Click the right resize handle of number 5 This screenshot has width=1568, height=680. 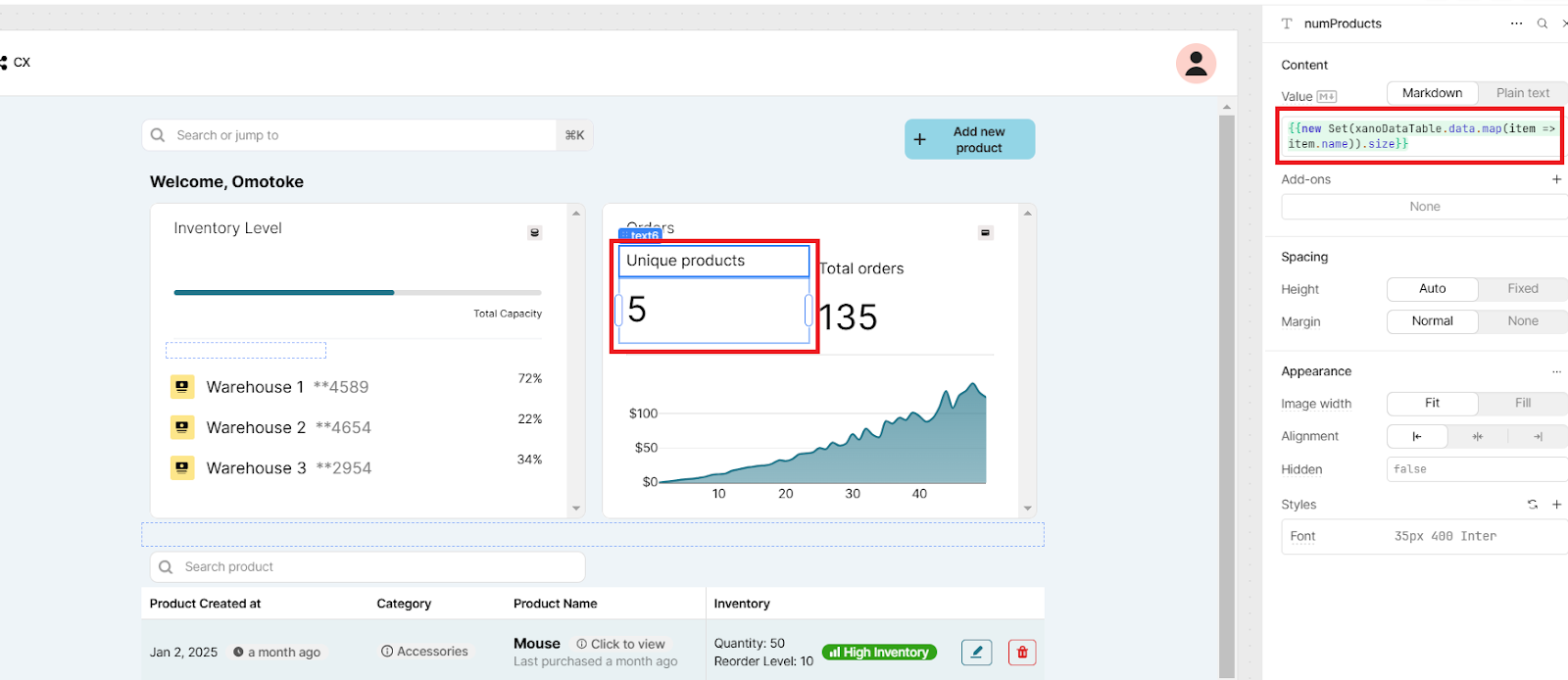(808, 311)
